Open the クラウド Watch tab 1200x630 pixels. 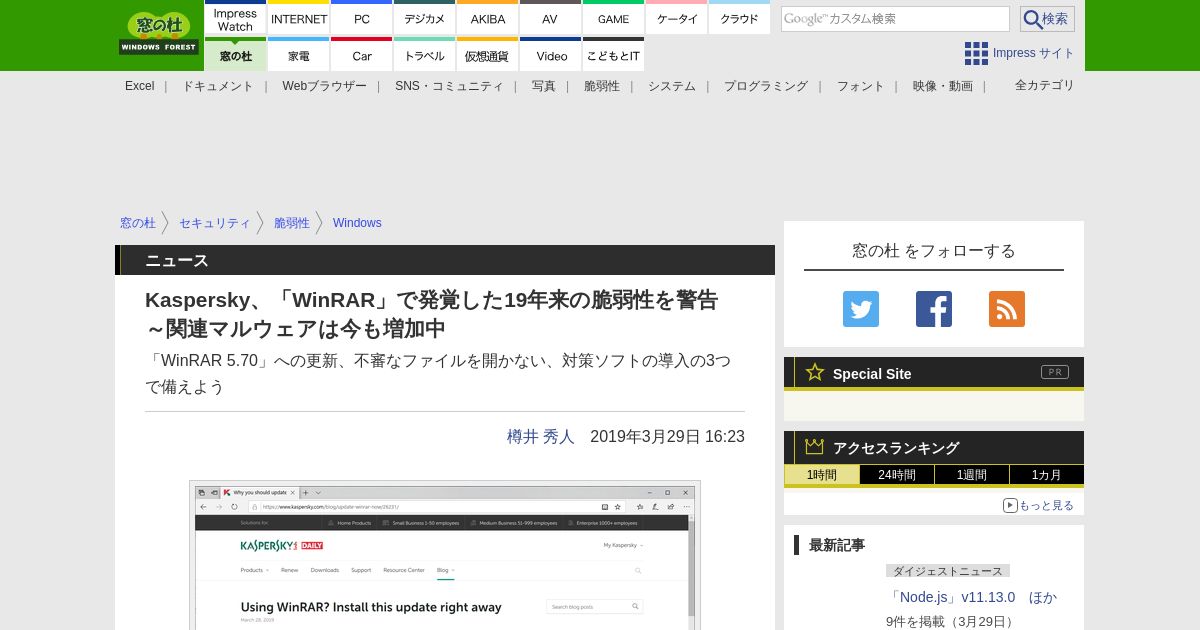739,18
